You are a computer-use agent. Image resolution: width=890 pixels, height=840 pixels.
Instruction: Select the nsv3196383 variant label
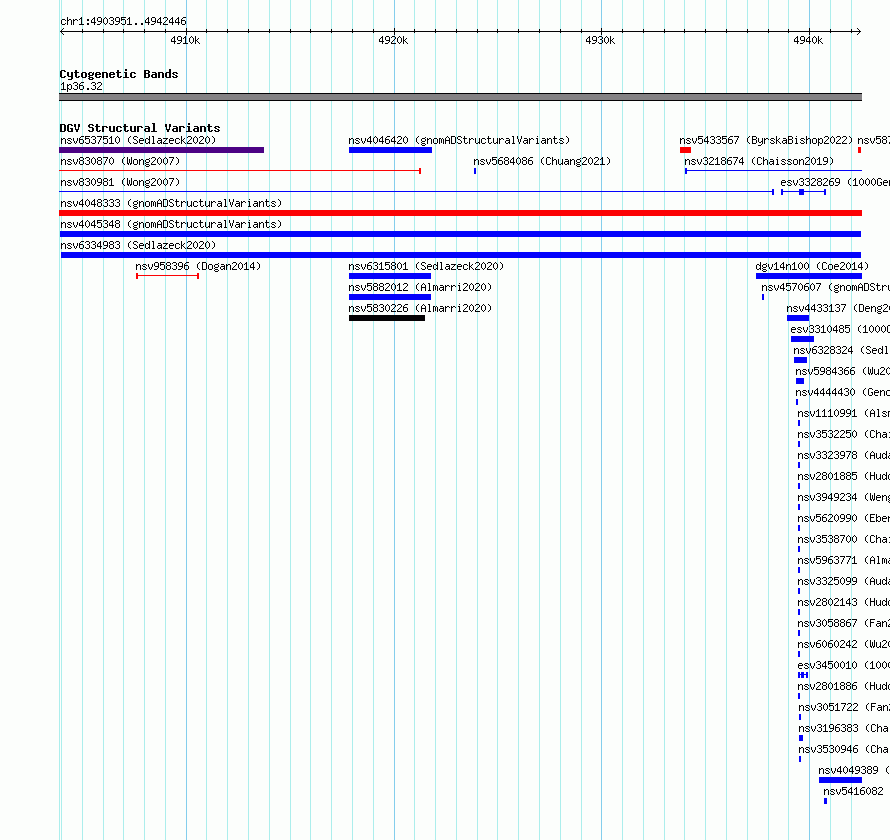coord(844,728)
